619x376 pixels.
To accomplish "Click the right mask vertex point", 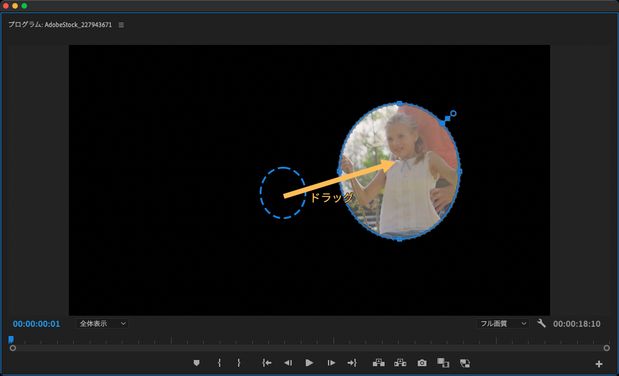I will pos(460,171).
